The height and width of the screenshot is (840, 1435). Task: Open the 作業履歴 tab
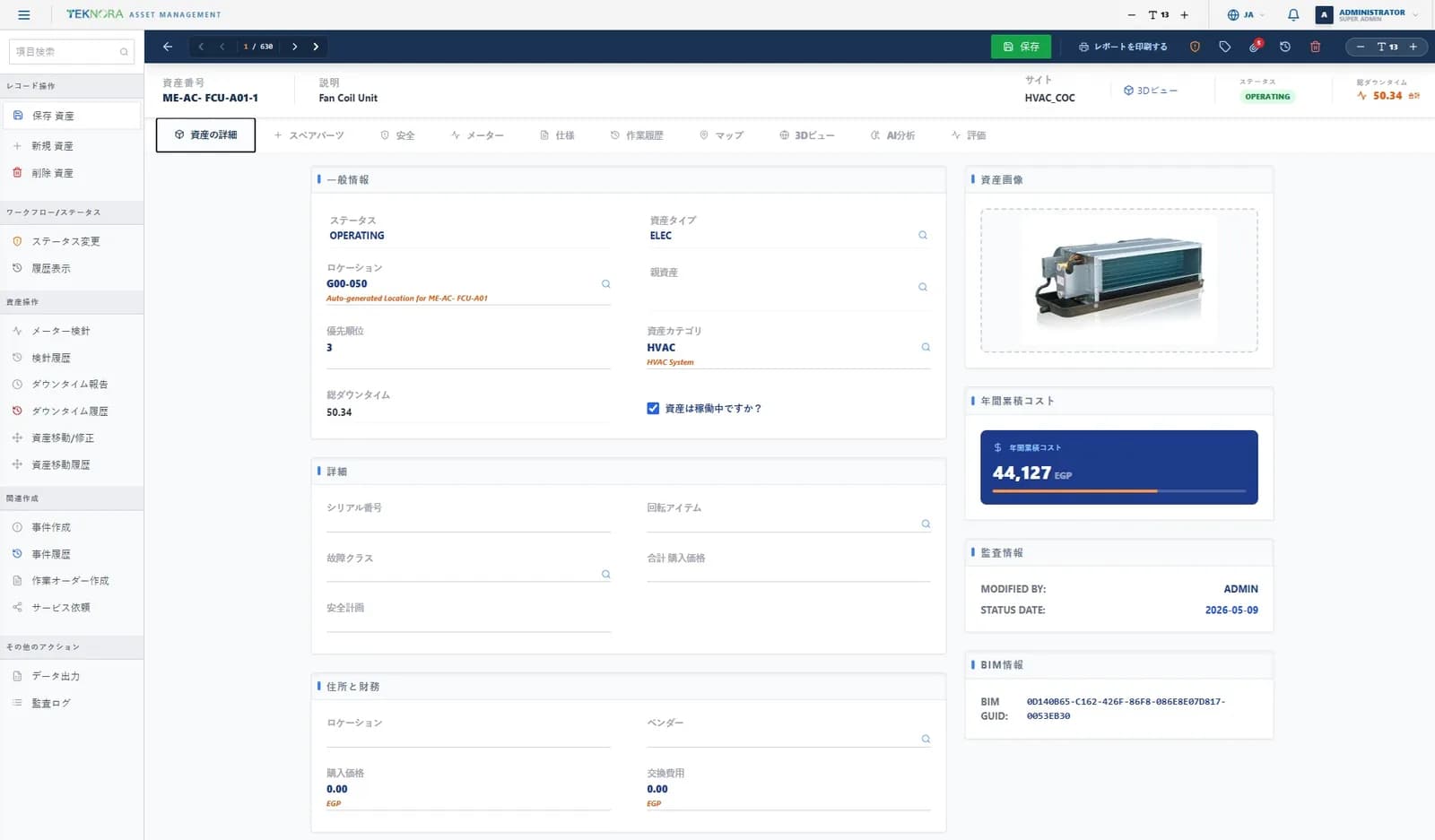(637, 135)
